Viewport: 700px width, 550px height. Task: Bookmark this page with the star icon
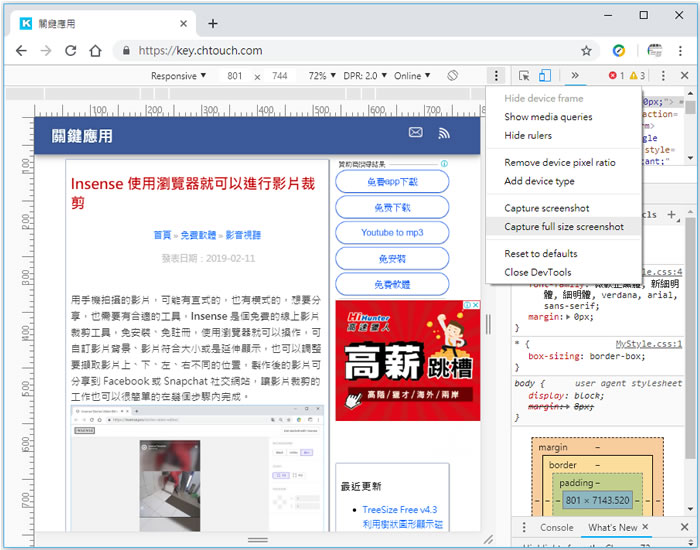pos(586,51)
